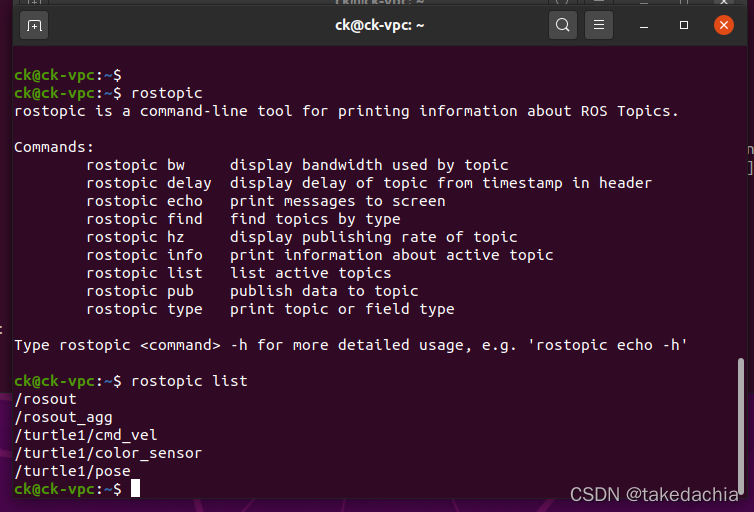The width and height of the screenshot is (754, 512).
Task: Minimize the terminal window
Action: 647,25
